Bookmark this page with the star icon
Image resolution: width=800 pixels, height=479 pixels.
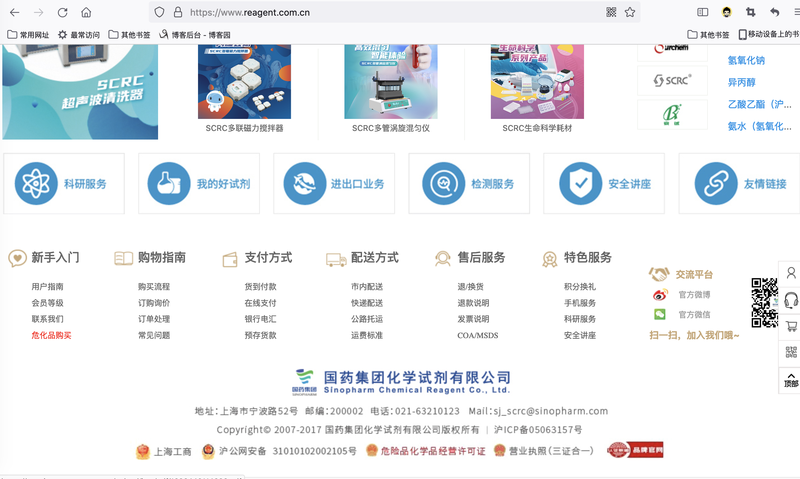[x=630, y=12]
